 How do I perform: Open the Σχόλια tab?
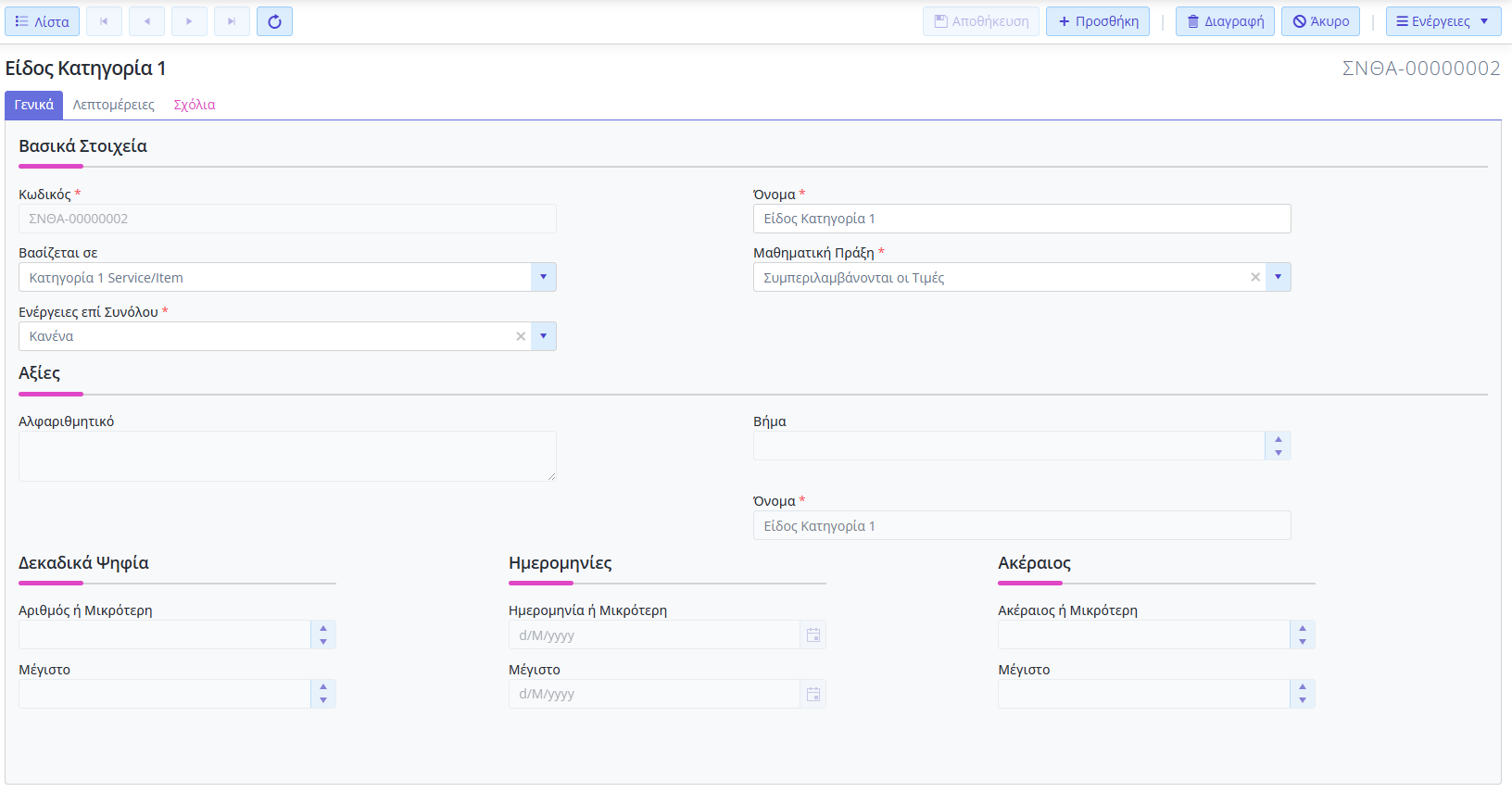tap(195, 105)
